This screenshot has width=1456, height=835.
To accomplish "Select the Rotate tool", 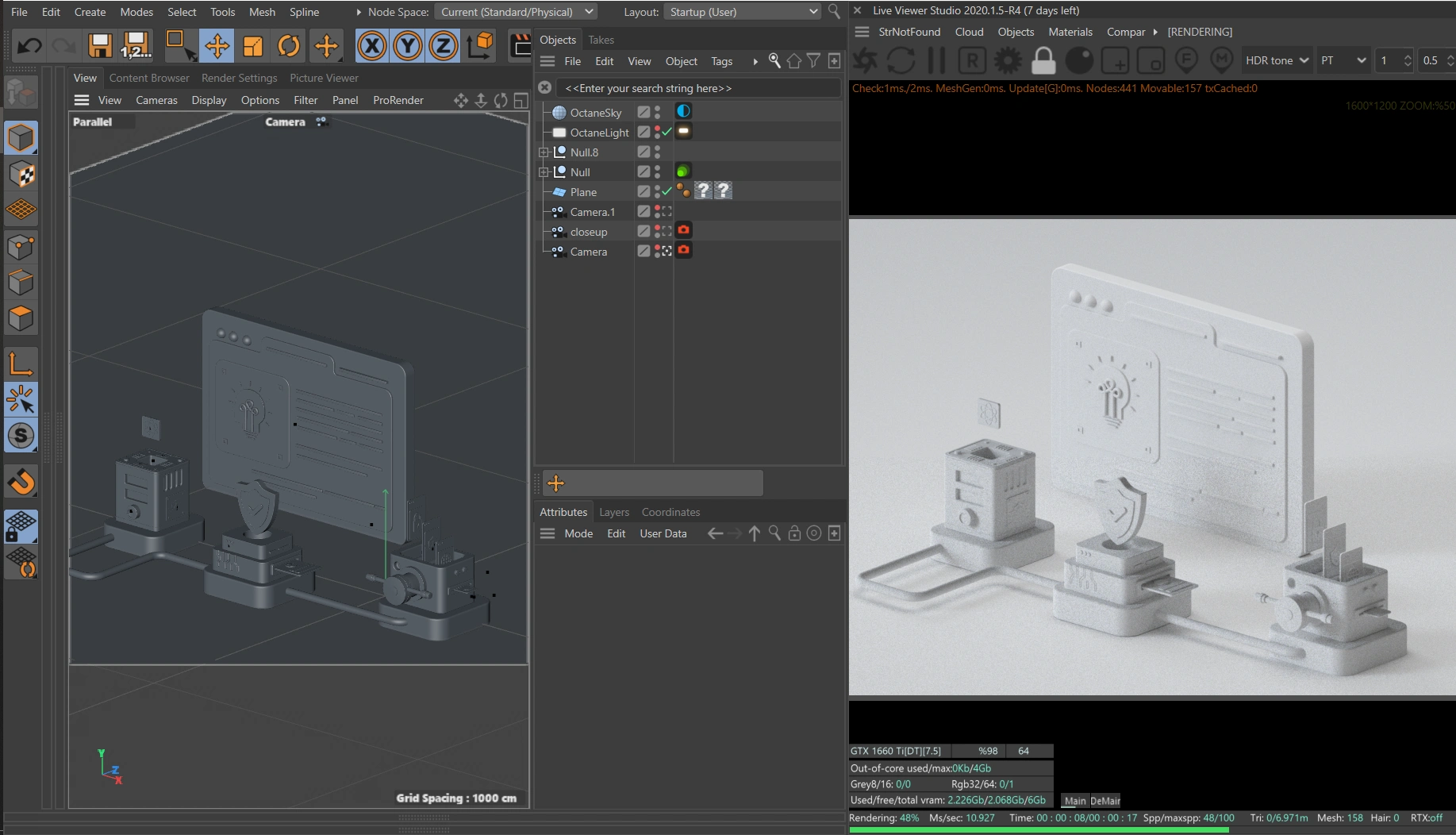I will click(x=289, y=46).
